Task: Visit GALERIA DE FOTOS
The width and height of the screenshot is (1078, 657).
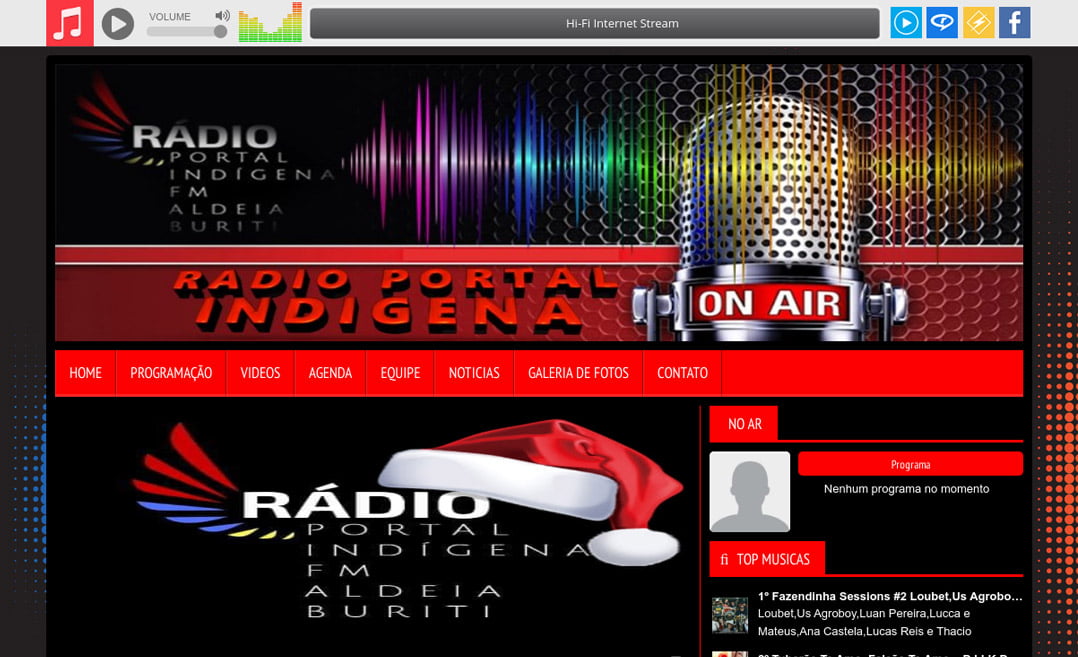Action: [x=578, y=373]
